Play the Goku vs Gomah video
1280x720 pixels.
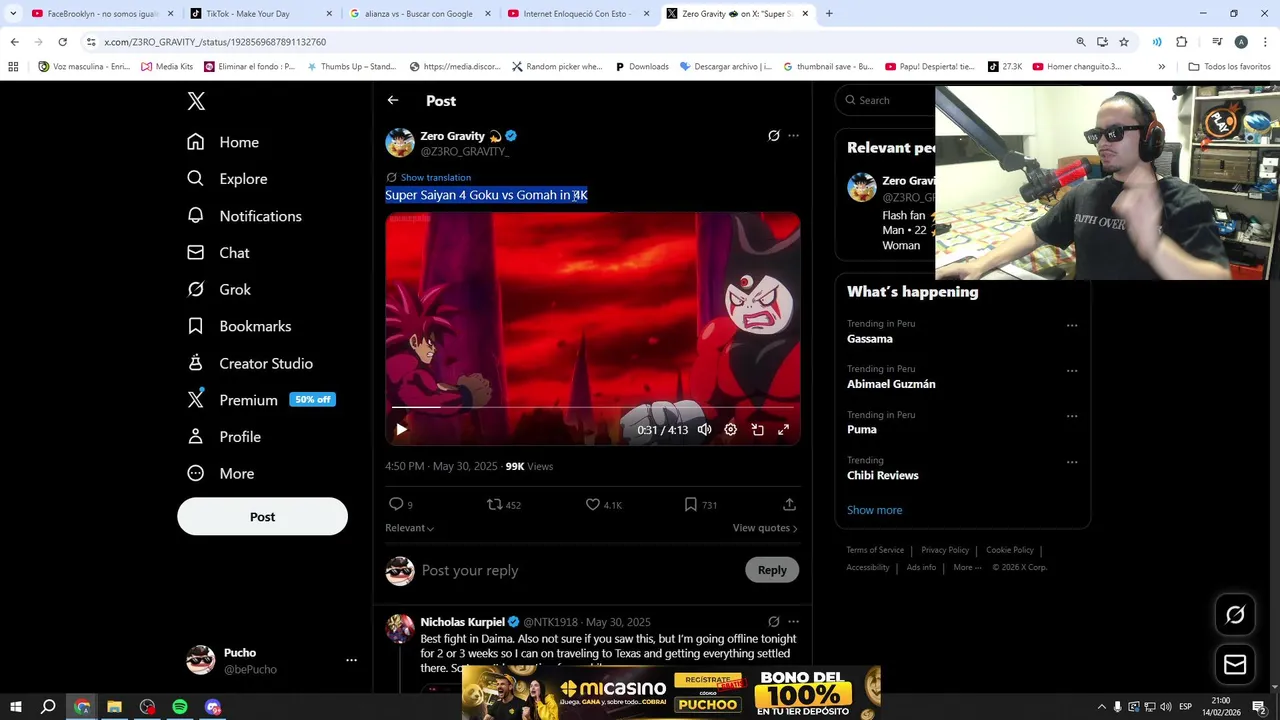point(401,430)
